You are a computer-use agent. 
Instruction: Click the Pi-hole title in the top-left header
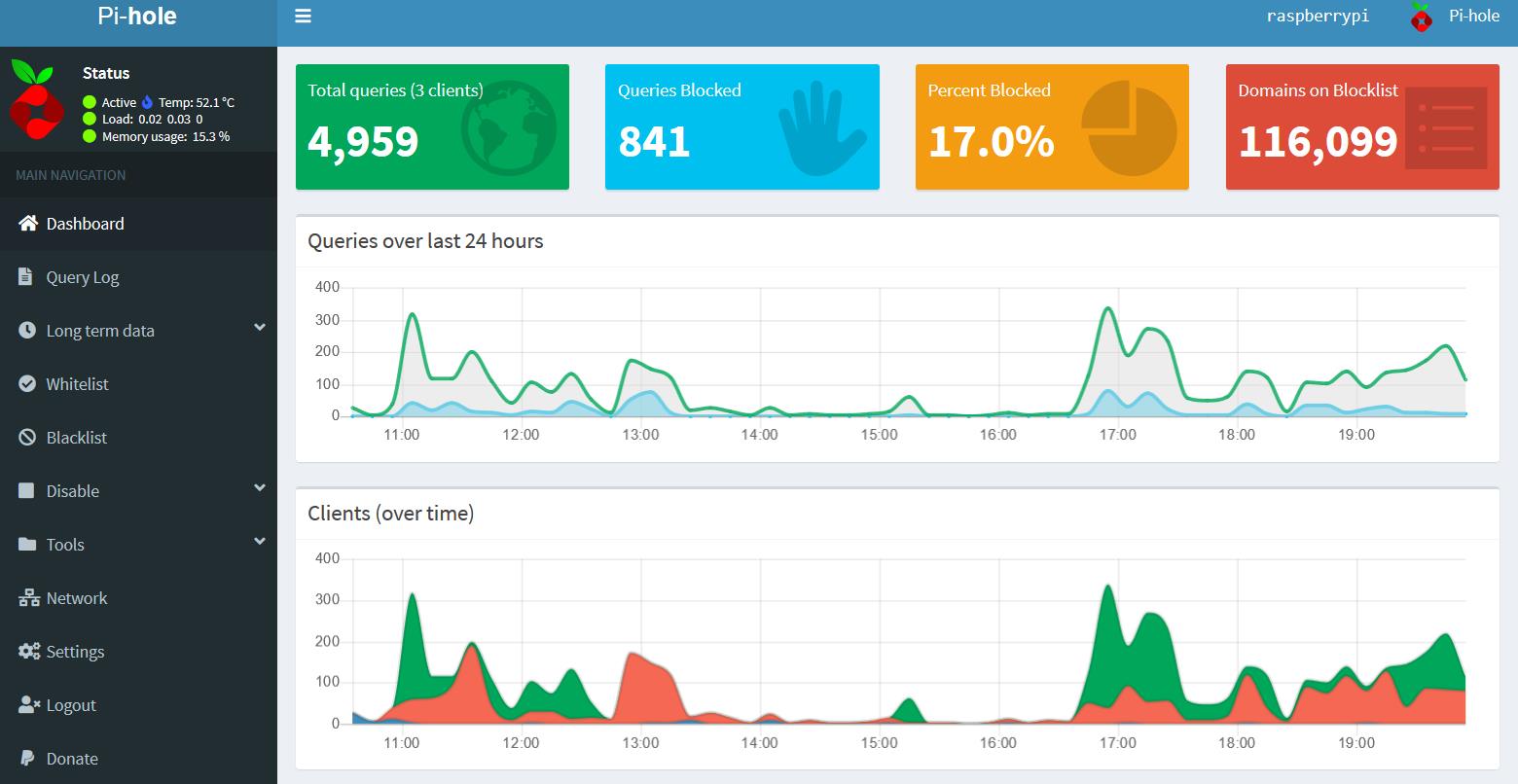(137, 16)
